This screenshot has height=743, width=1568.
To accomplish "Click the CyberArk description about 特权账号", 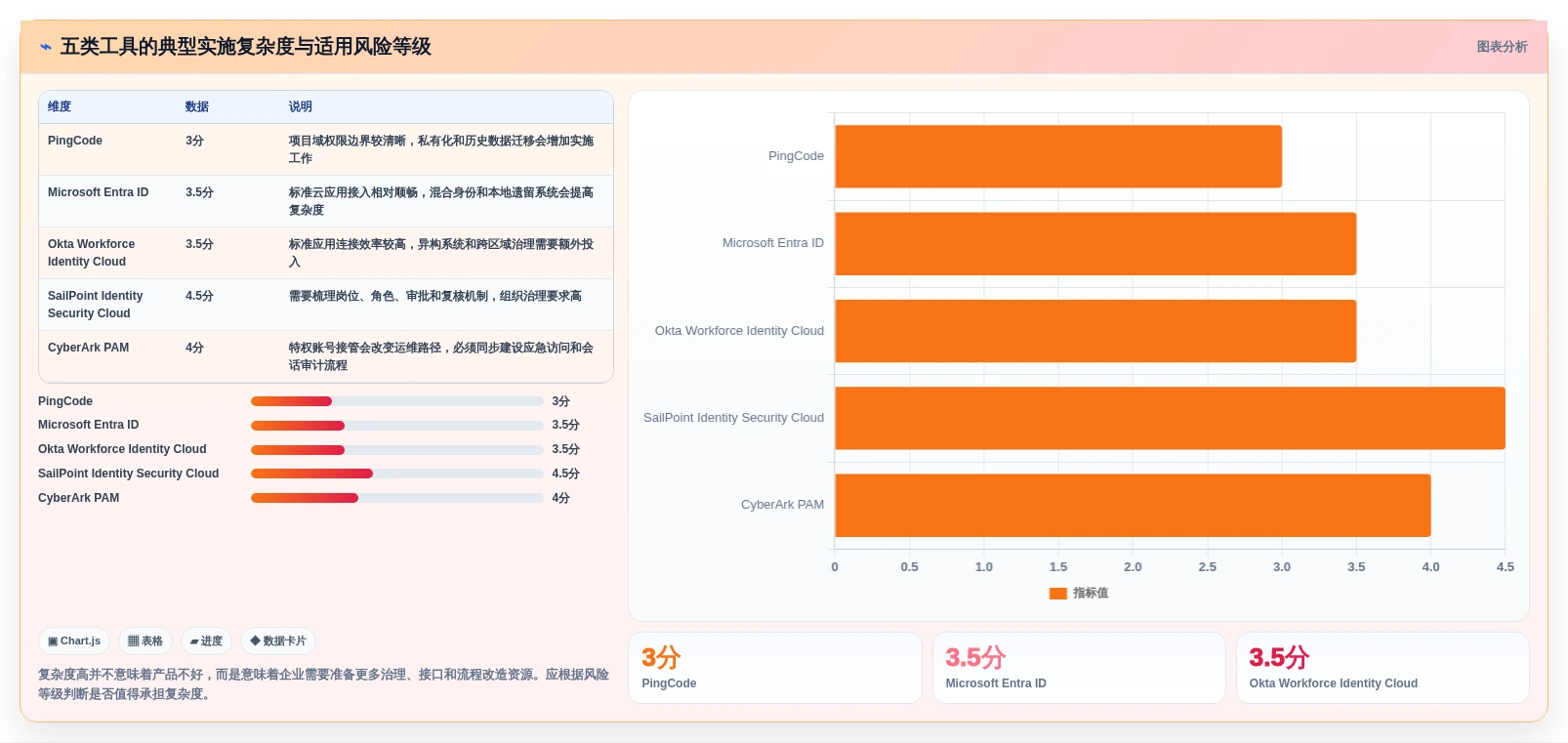I will (441, 356).
